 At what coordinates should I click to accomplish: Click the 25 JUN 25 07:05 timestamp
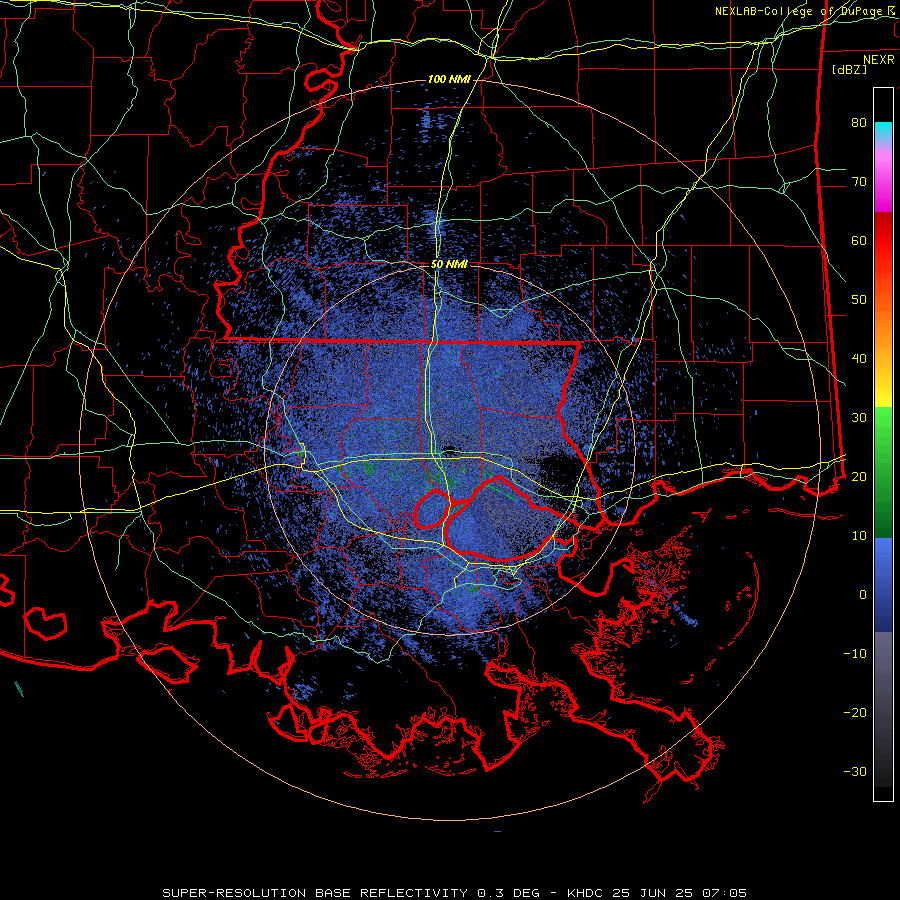[x=680, y=893]
